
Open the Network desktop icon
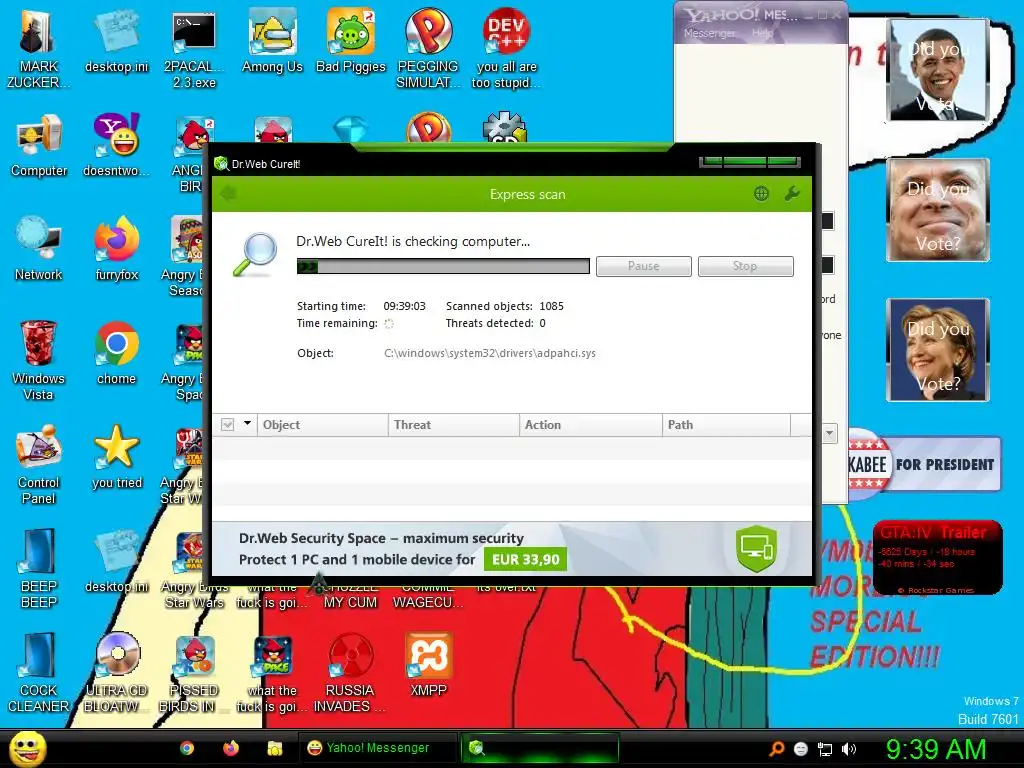click(39, 249)
